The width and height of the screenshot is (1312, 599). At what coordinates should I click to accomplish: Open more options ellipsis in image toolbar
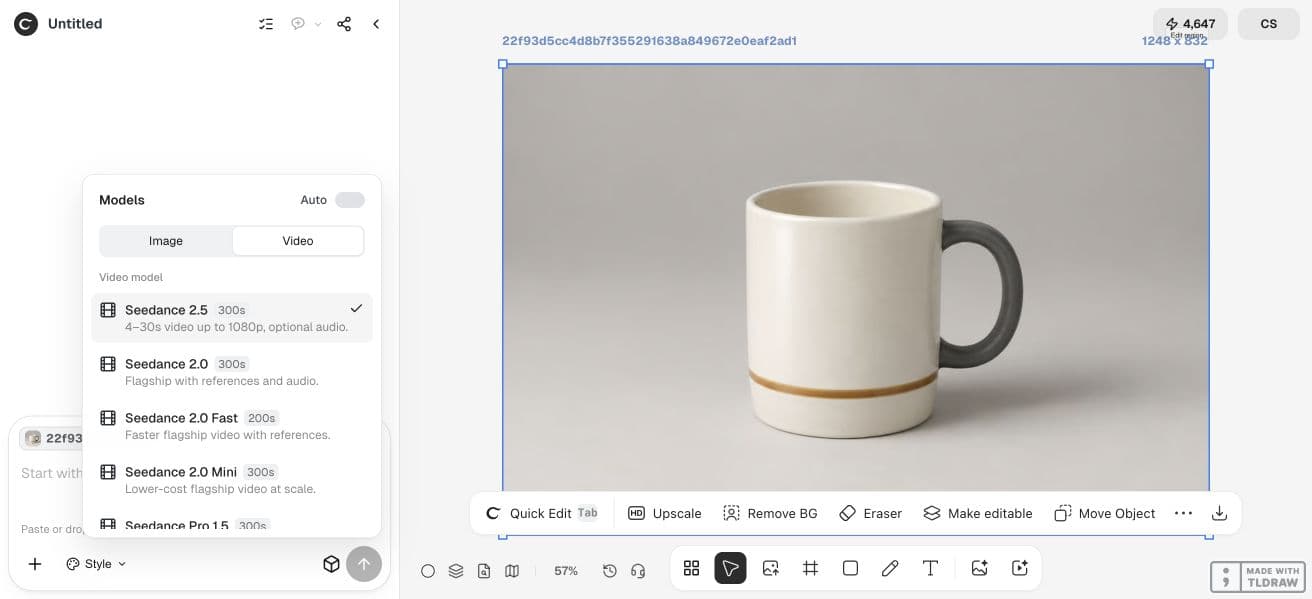coord(1183,513)
